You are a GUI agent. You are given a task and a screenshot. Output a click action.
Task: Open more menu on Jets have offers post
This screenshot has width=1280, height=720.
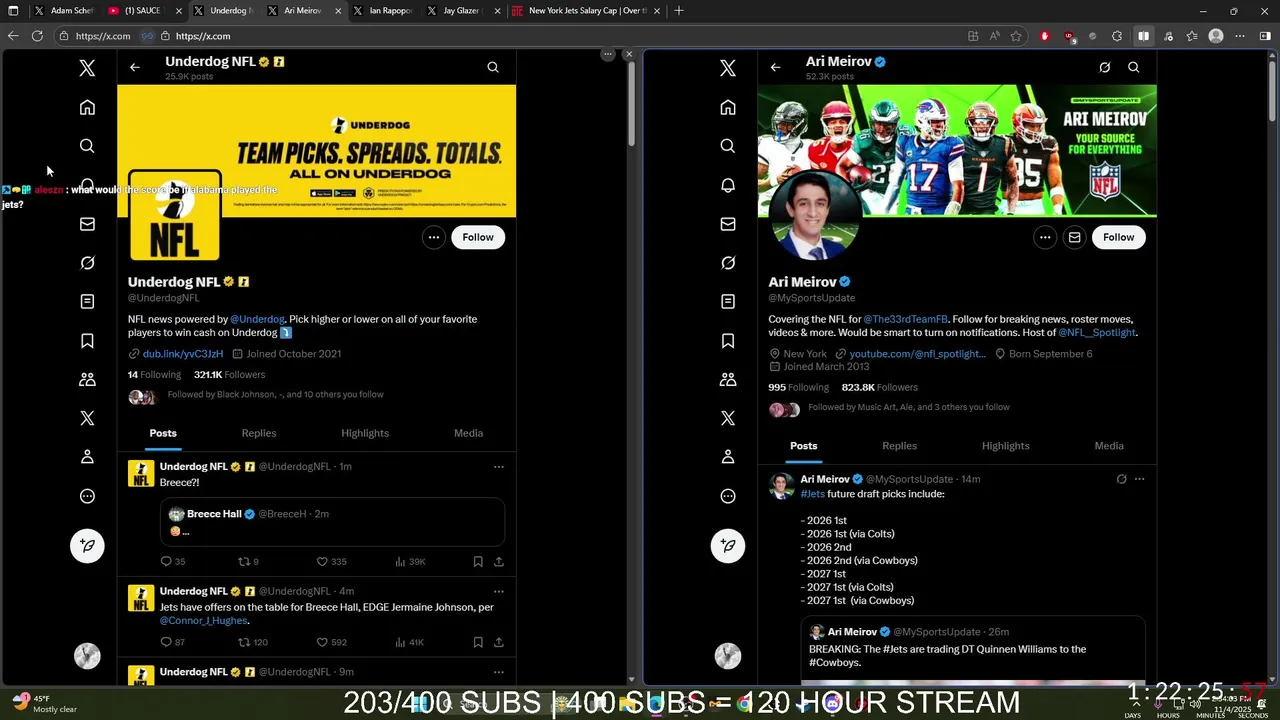pos(498,592)
